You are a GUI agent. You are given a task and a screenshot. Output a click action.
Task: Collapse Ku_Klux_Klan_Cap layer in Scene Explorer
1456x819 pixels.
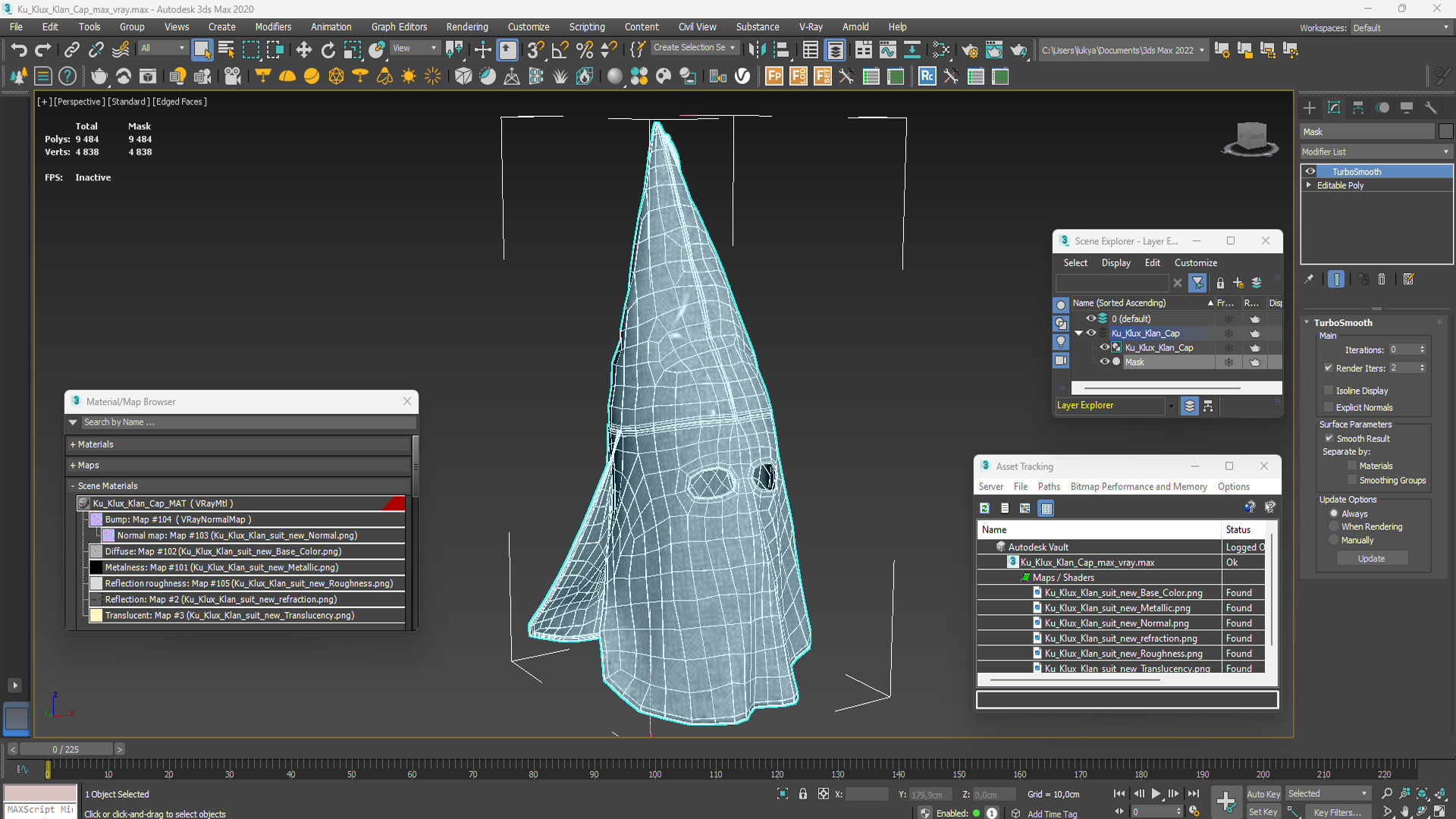[1078, 333]
